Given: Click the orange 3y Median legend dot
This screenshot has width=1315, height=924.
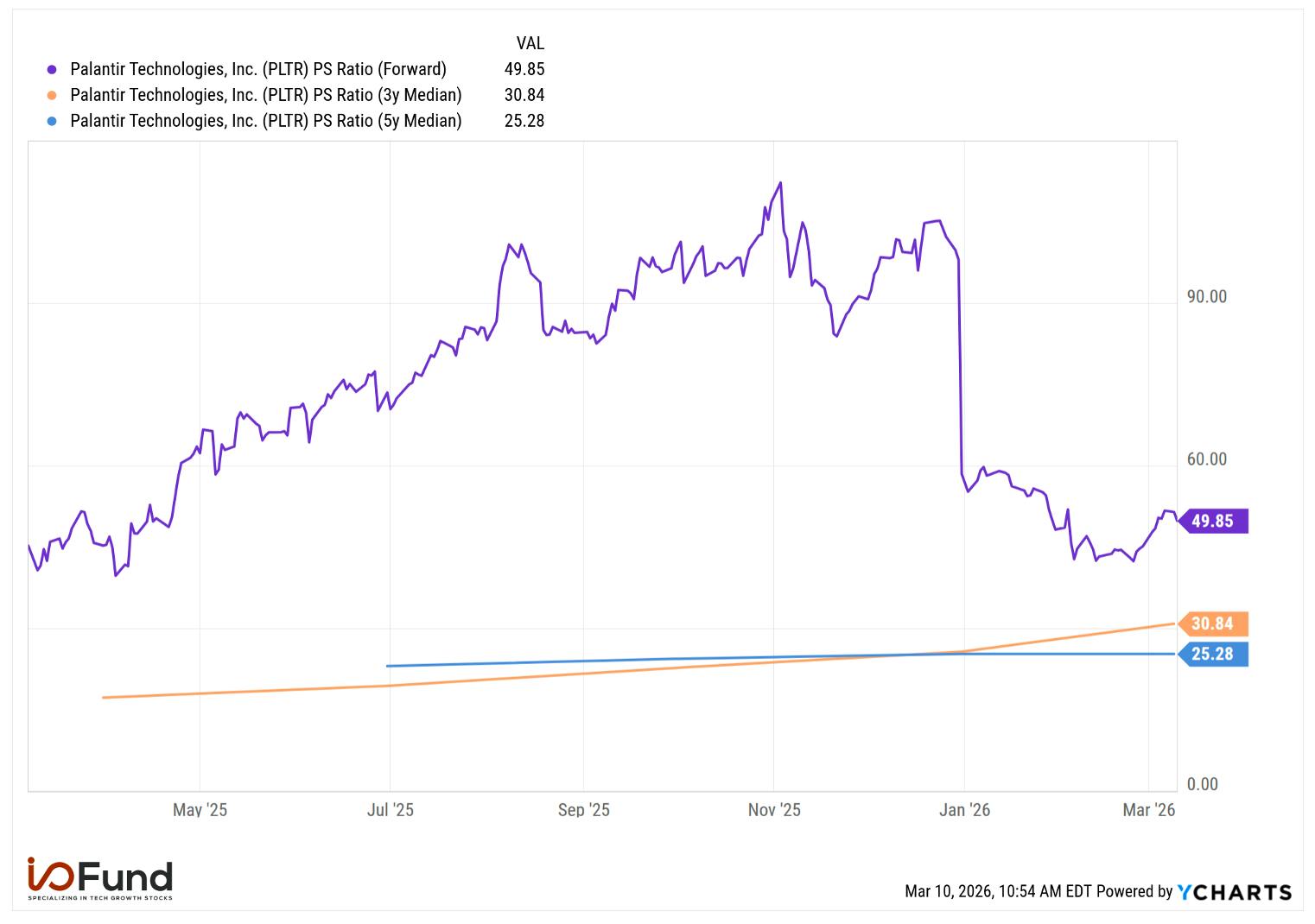Looking at the screenshot, I should click(x=52, y=96).
